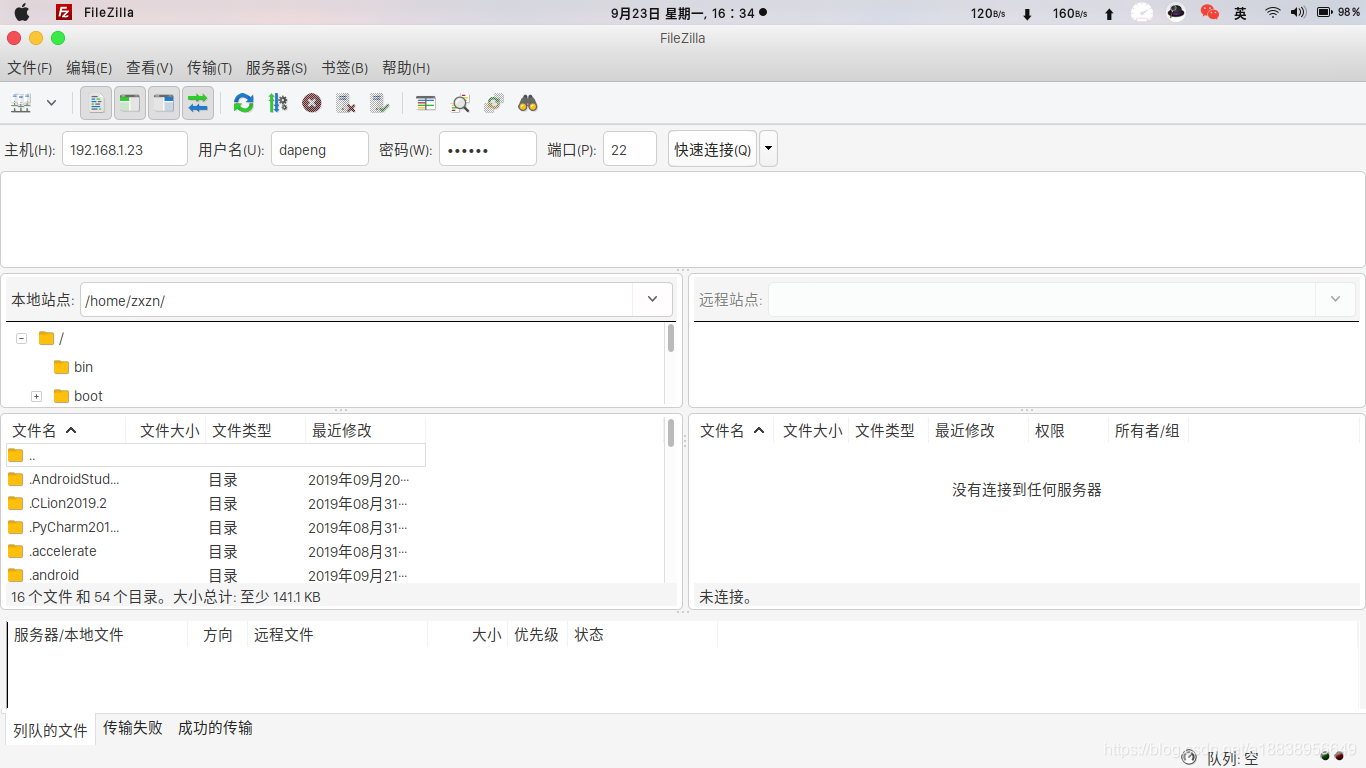
Task: Switch to the 传输失败 tab
Action: pos(133,728)
